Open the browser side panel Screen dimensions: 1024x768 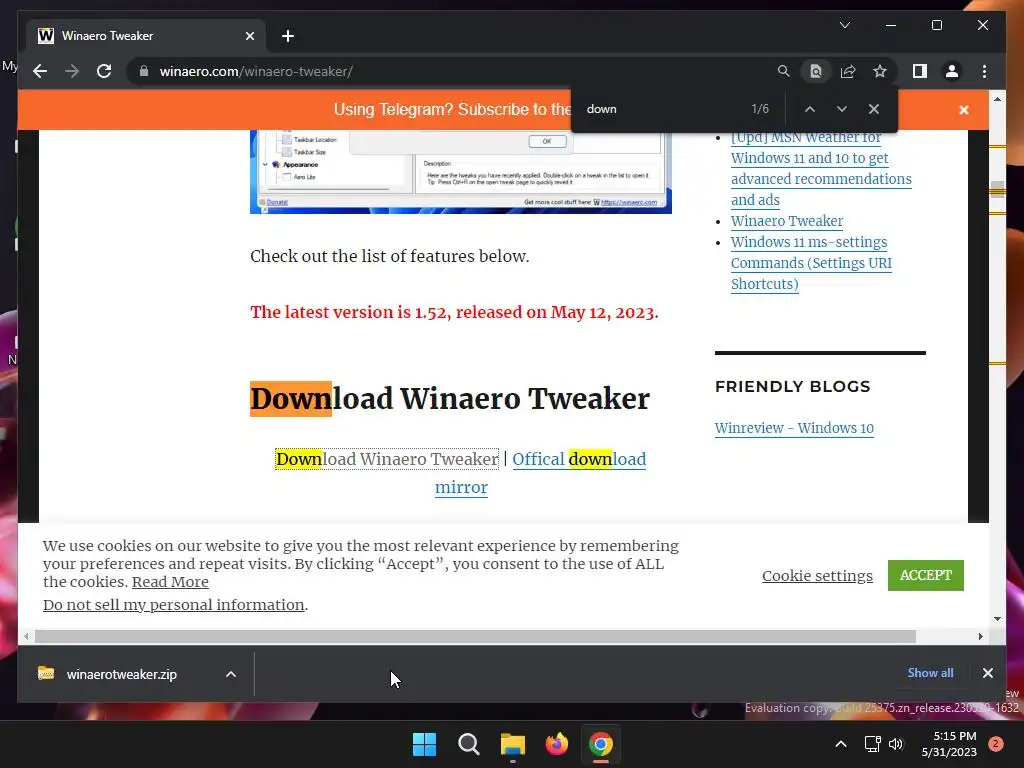point(920,71)
